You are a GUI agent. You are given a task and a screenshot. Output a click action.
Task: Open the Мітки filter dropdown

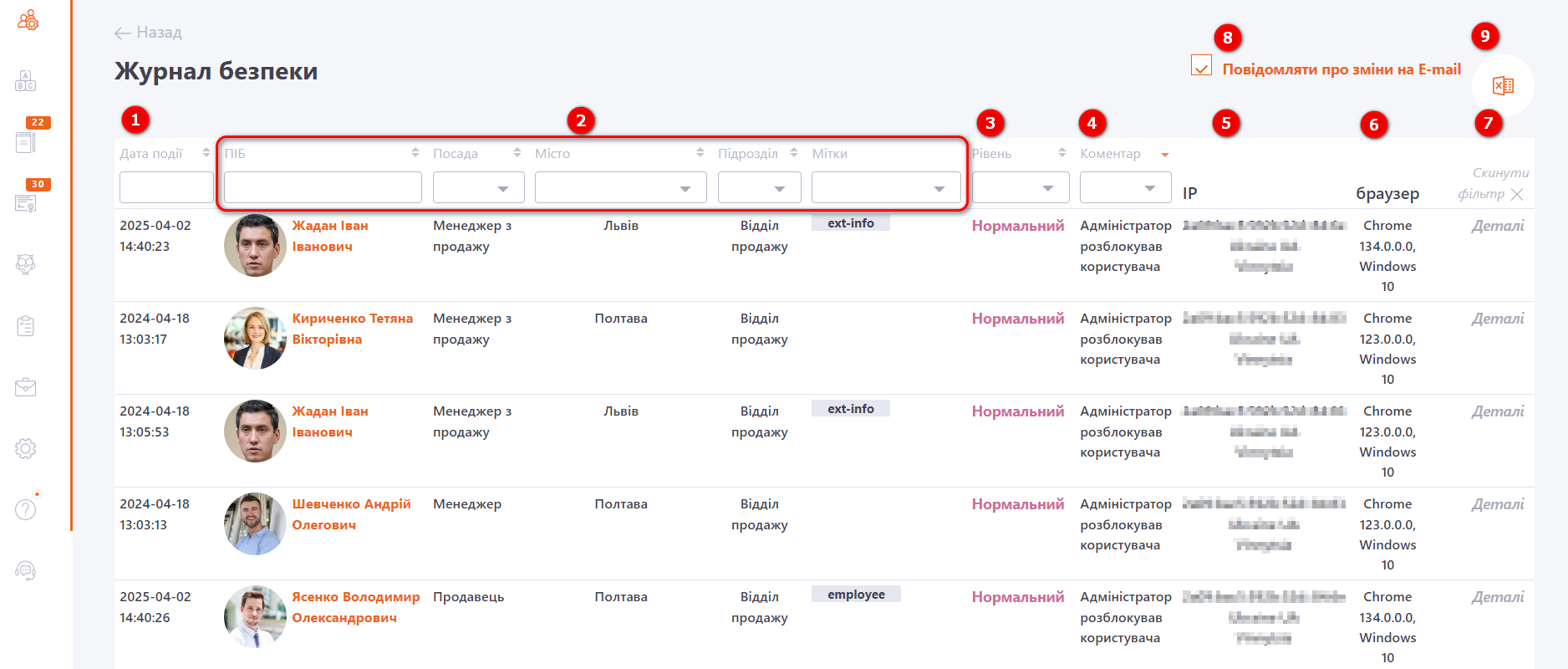885,188
